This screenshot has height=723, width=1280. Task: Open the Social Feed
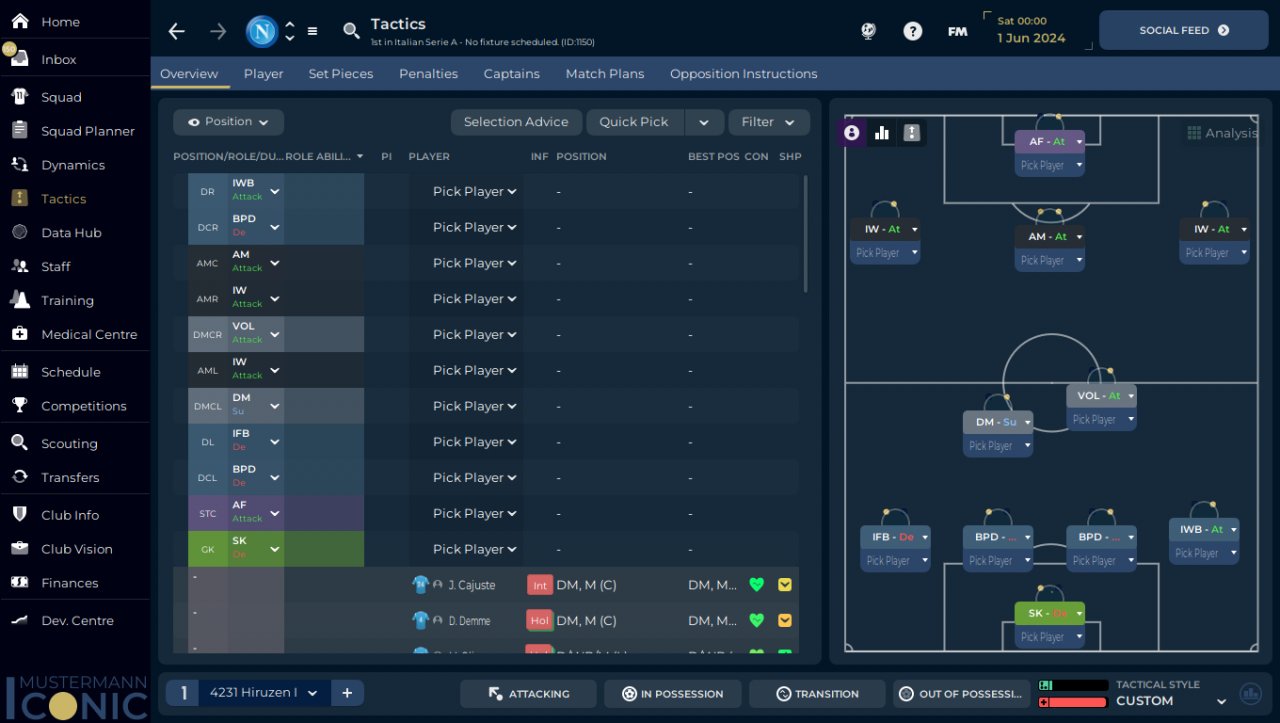click(x=1184, y=31)
